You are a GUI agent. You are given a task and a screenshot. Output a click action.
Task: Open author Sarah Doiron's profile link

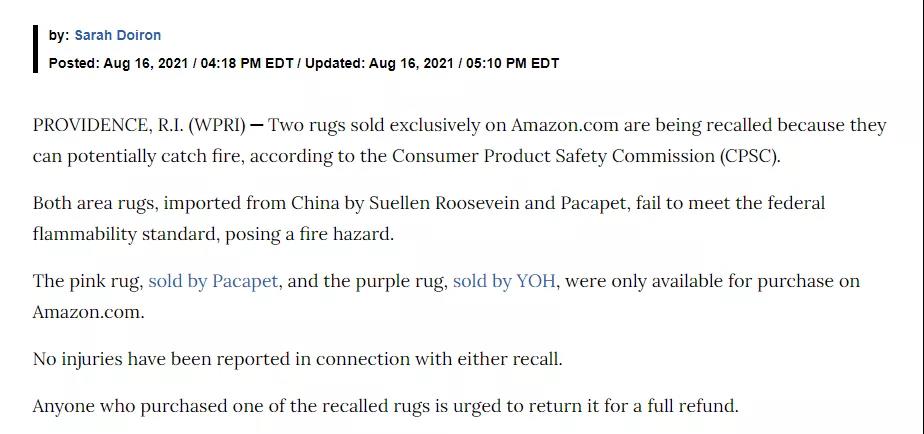[117, 35]
